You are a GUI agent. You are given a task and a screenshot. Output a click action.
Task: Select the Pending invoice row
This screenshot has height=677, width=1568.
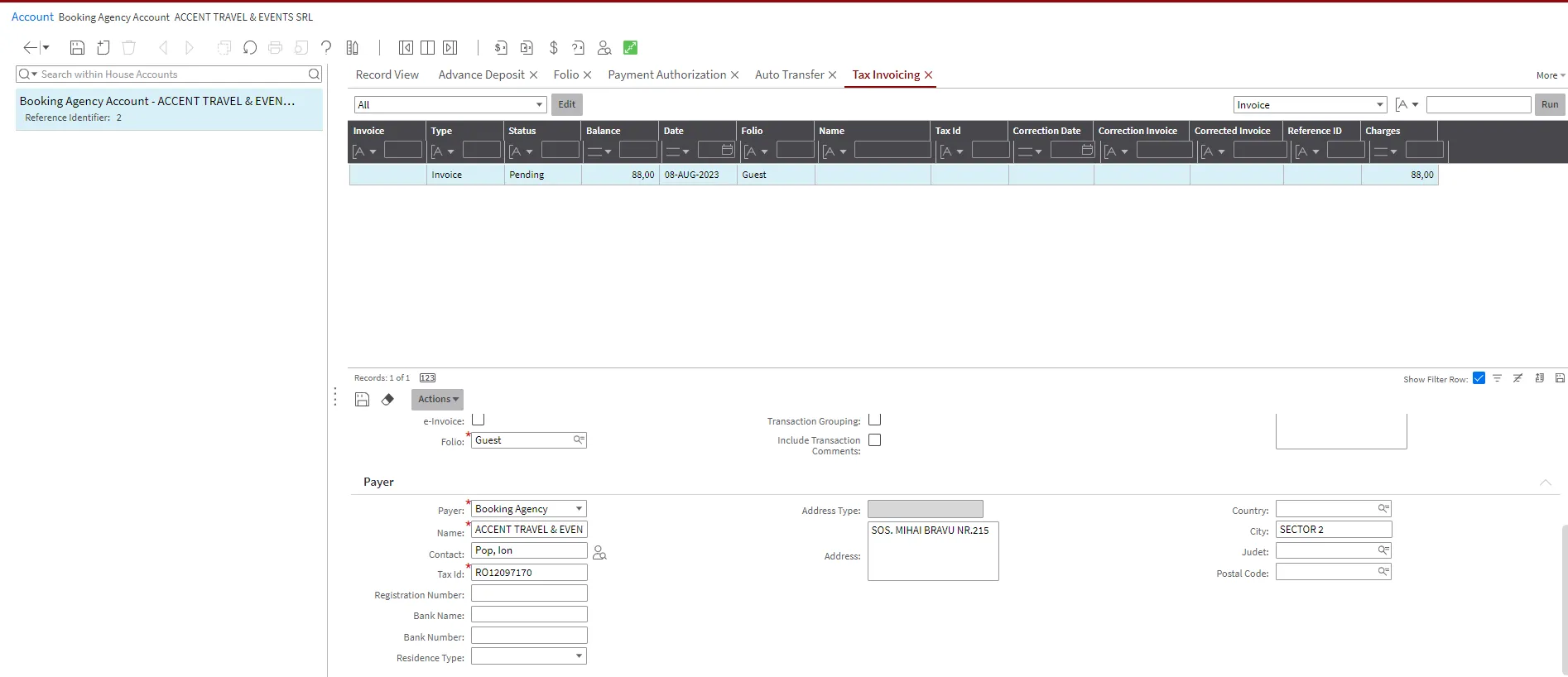pos(893,175)
